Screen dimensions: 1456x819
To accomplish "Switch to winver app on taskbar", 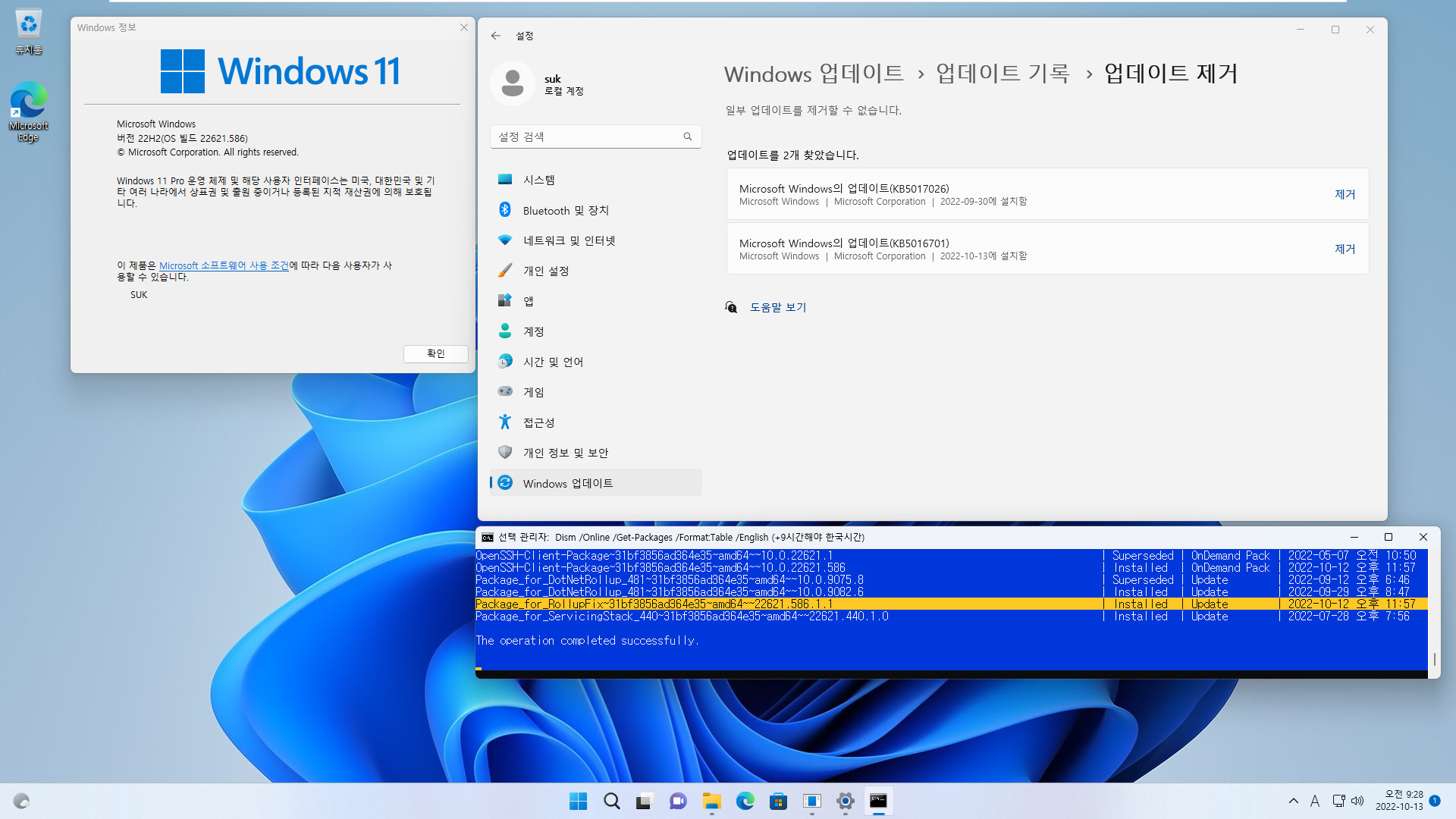I will pos(811,801).
